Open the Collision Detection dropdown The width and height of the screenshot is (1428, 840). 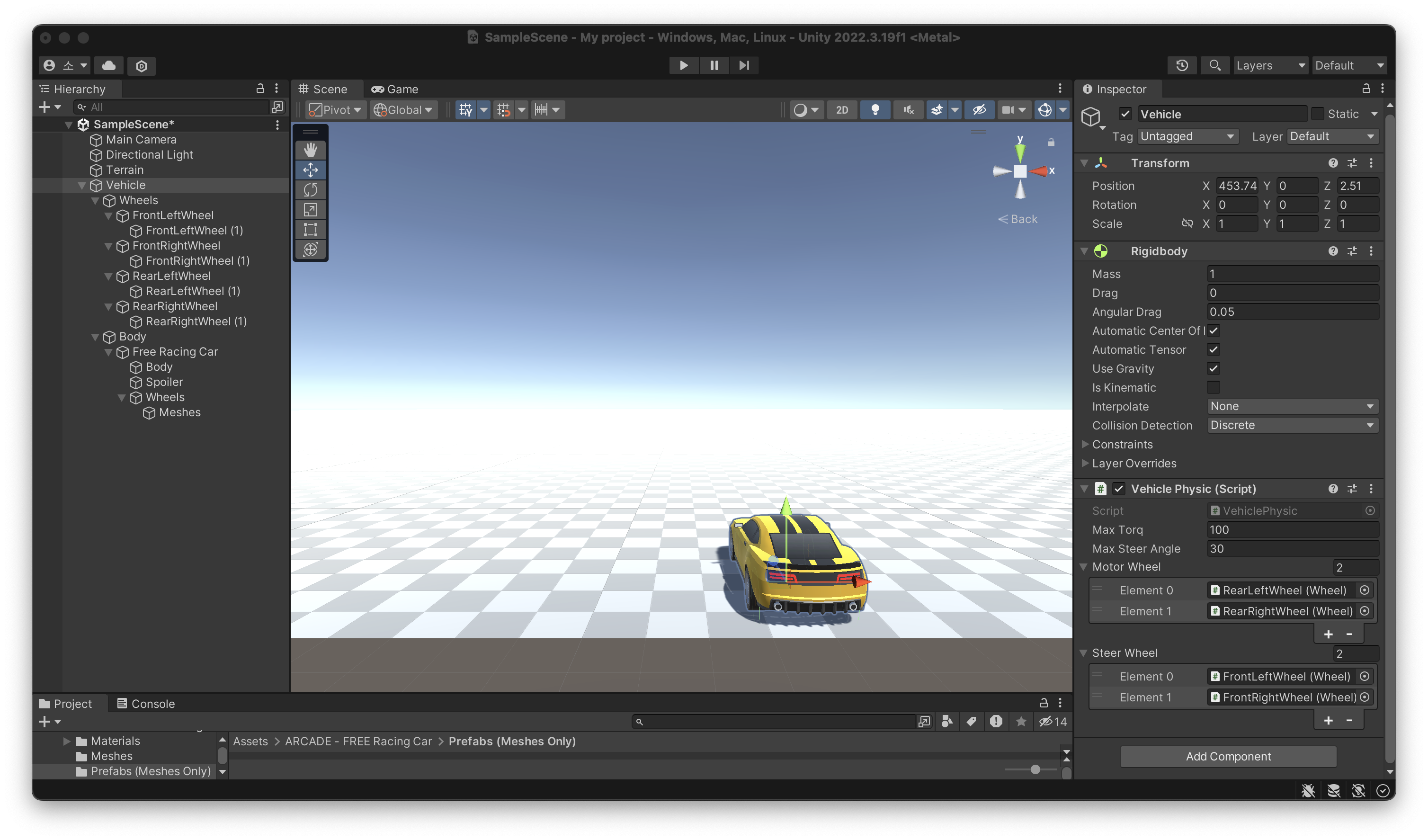coord(1292,425)
